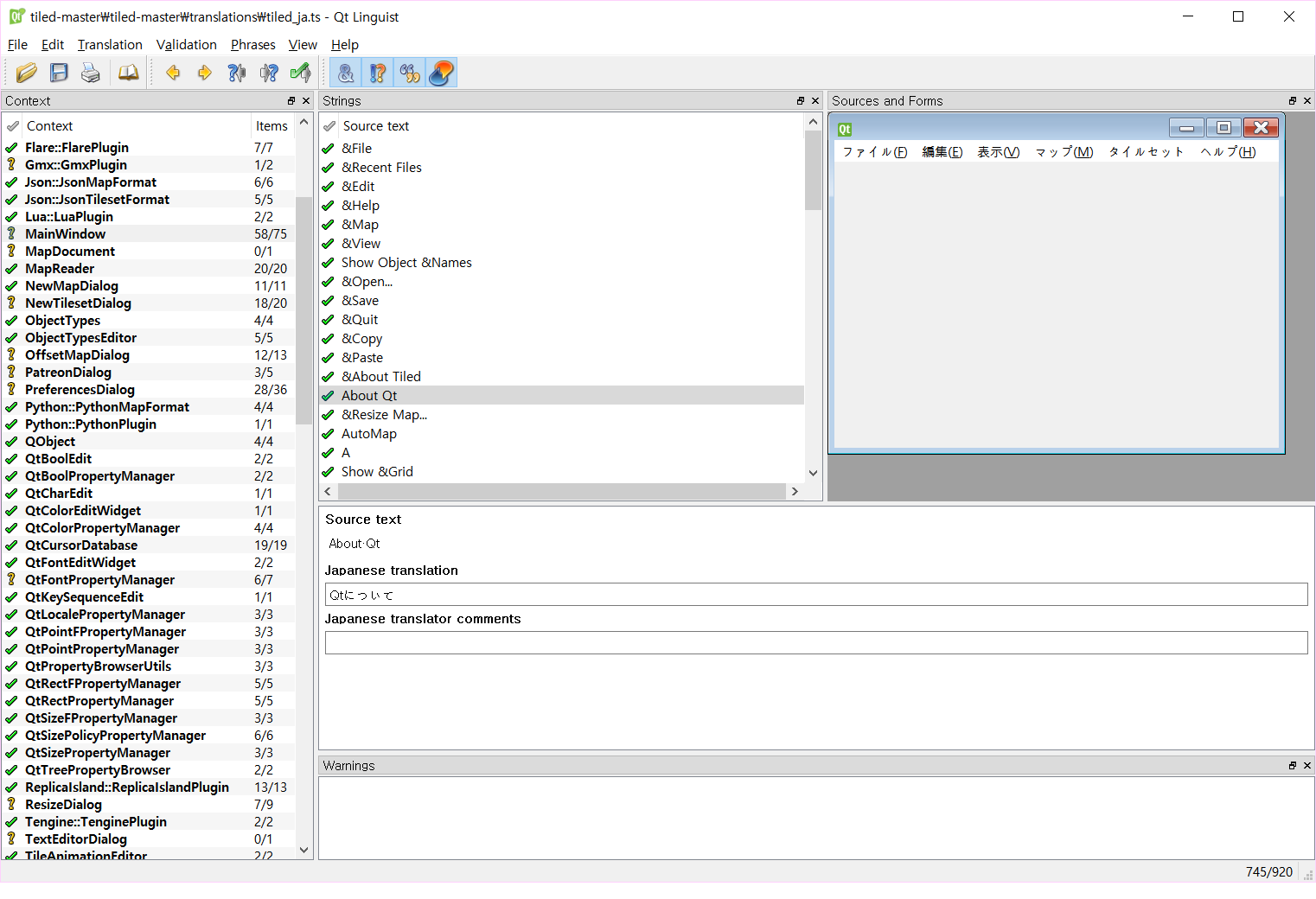The width and height of the screenshot is (1316, 899).
Task: Jump to next unfinished item icon
Action: point(269,73)
